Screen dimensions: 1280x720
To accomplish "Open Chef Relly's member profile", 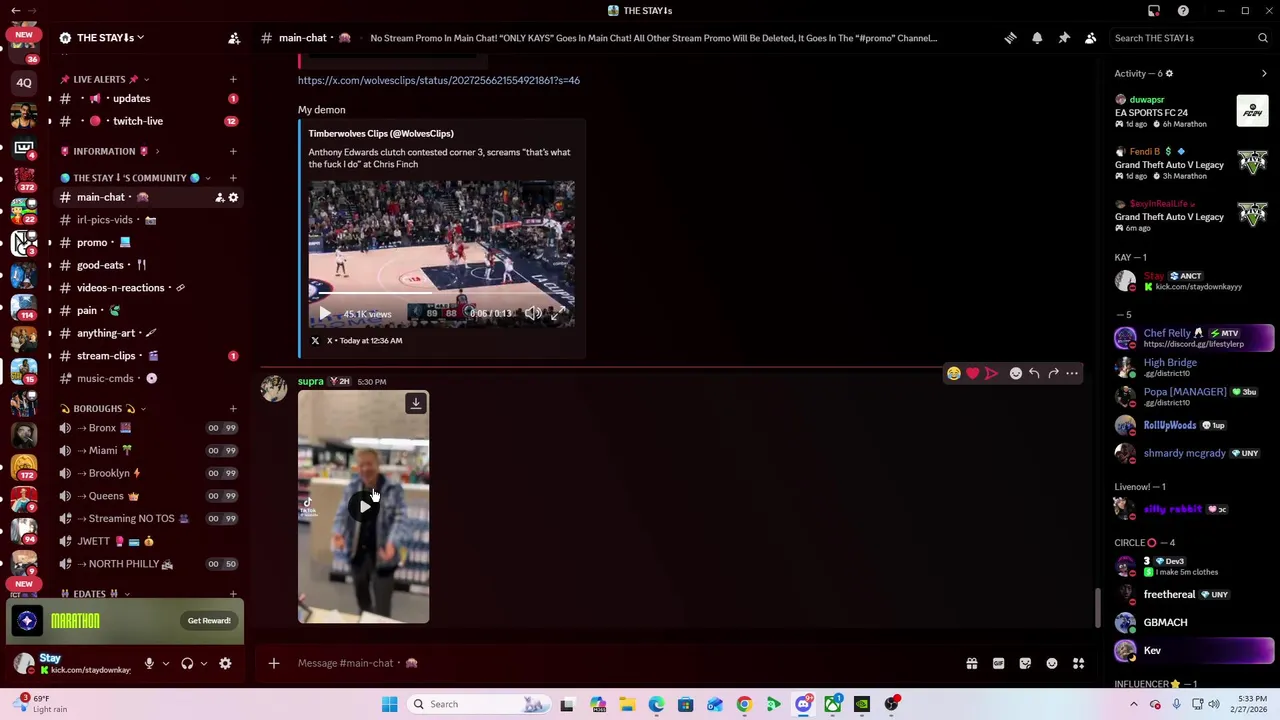I will coord(1193,338).
